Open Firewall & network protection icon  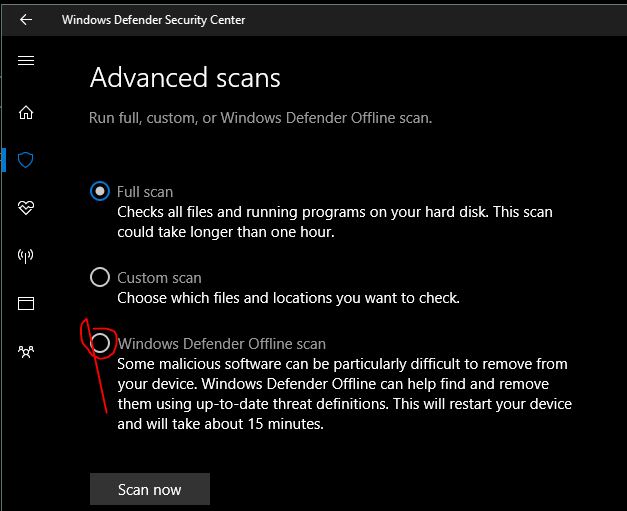click(x=26, y=256)
